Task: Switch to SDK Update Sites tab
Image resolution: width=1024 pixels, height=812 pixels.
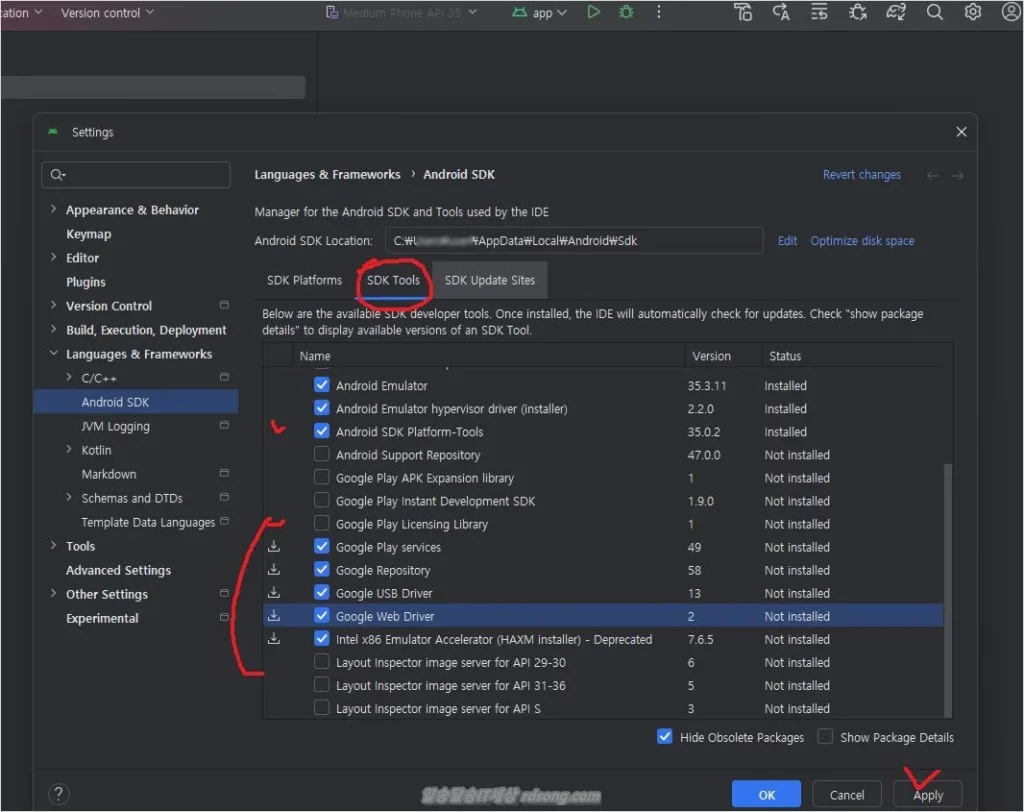Action: (490, 280)
